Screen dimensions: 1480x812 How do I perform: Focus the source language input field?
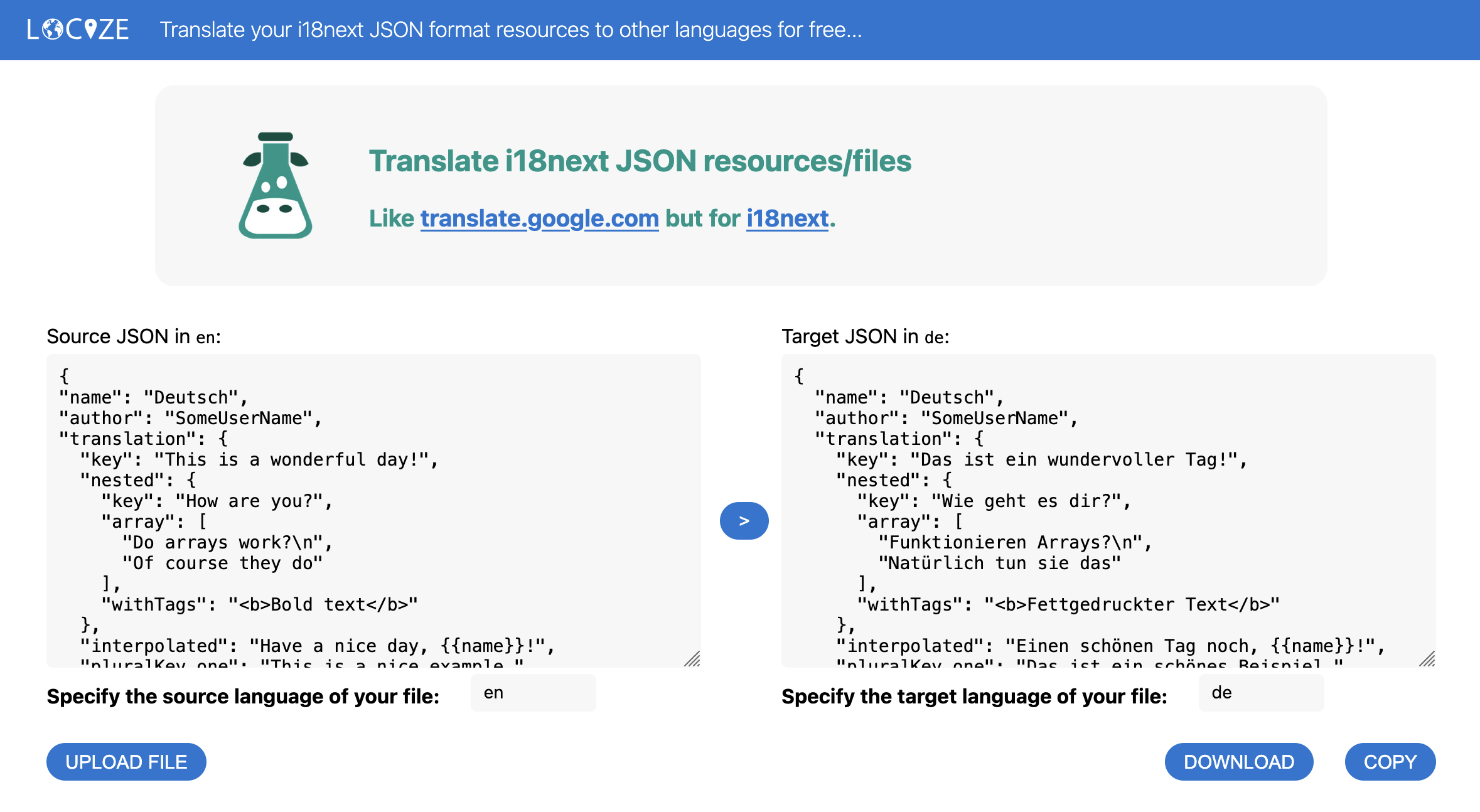tap(534, 693)
